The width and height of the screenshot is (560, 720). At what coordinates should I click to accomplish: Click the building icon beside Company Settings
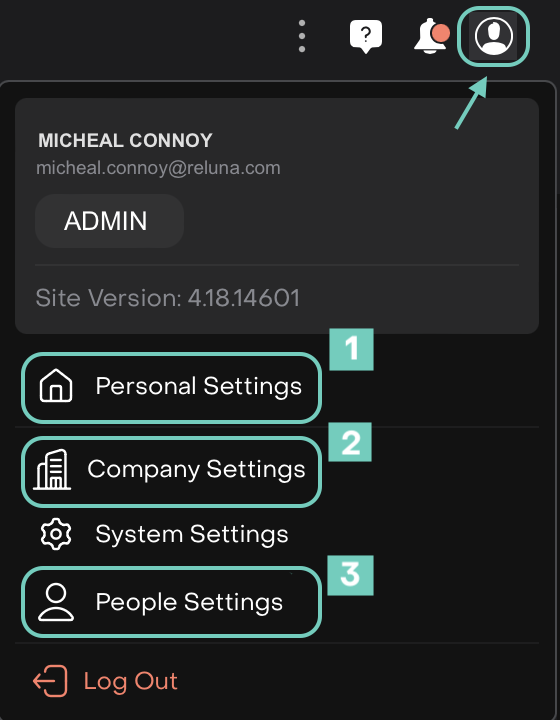click(52, 469)
